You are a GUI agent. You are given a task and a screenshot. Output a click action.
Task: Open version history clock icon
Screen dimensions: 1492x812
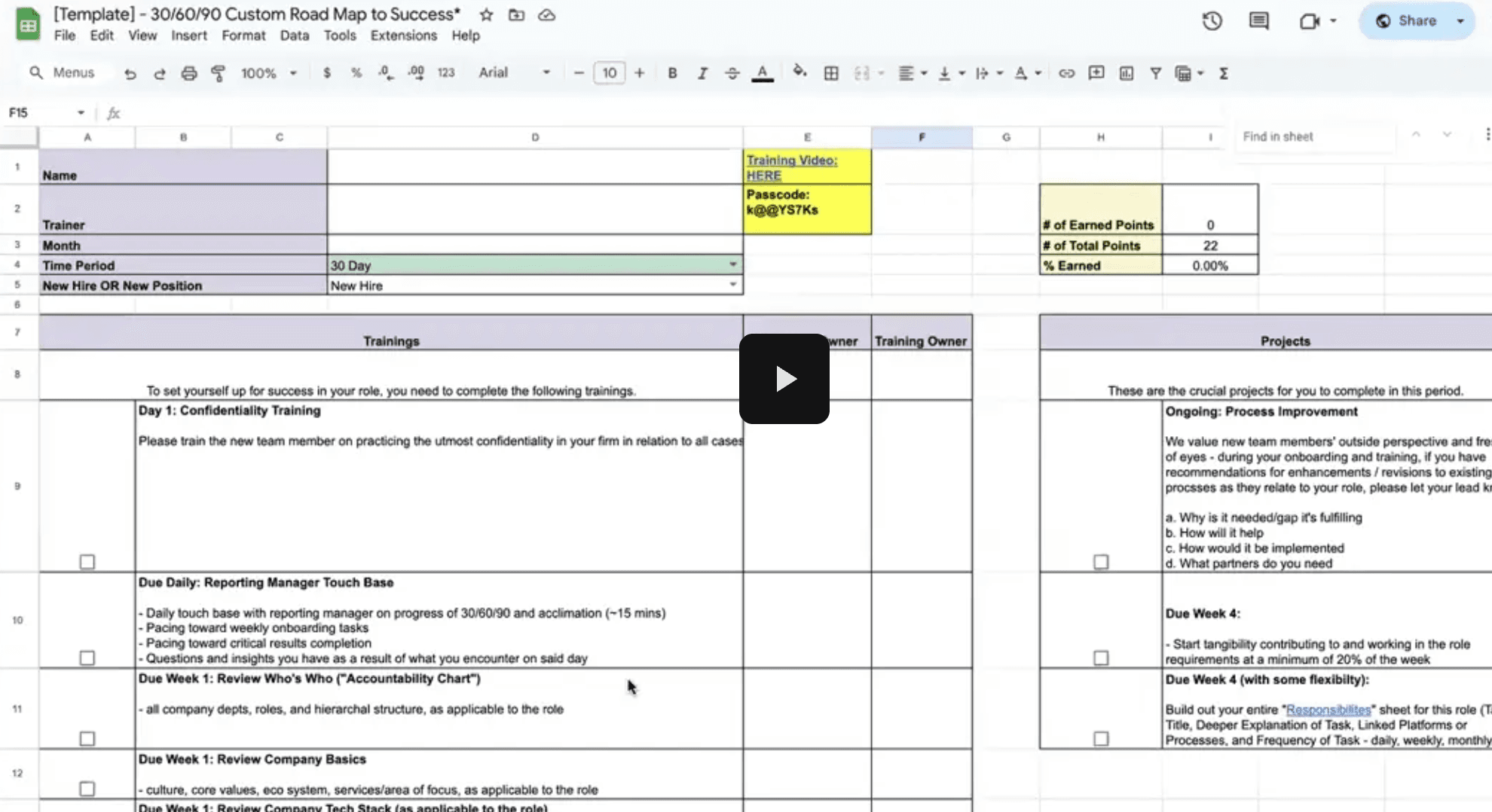tap(1212, 21)
